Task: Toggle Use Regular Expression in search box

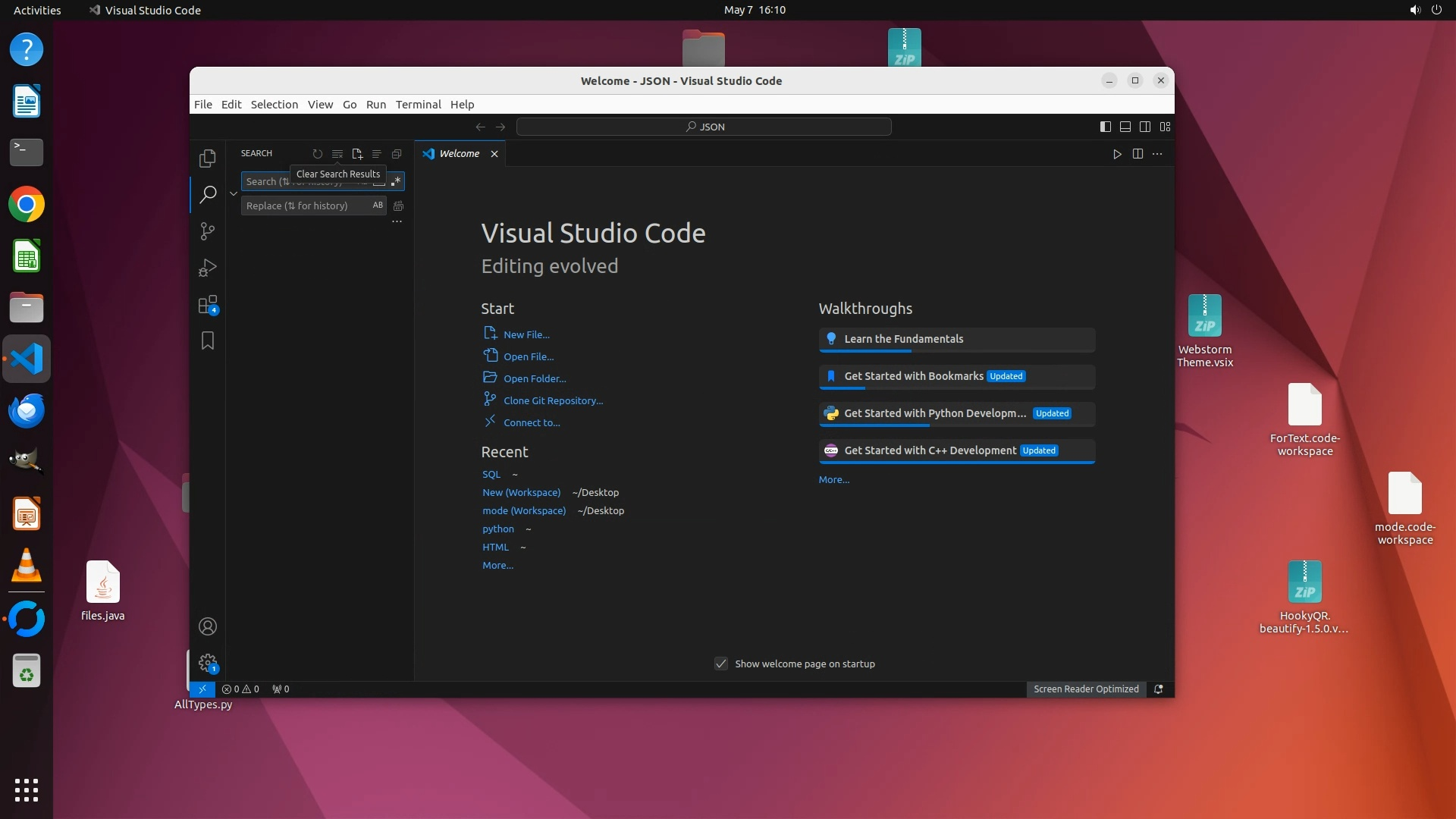Action: tap(396, 181)
